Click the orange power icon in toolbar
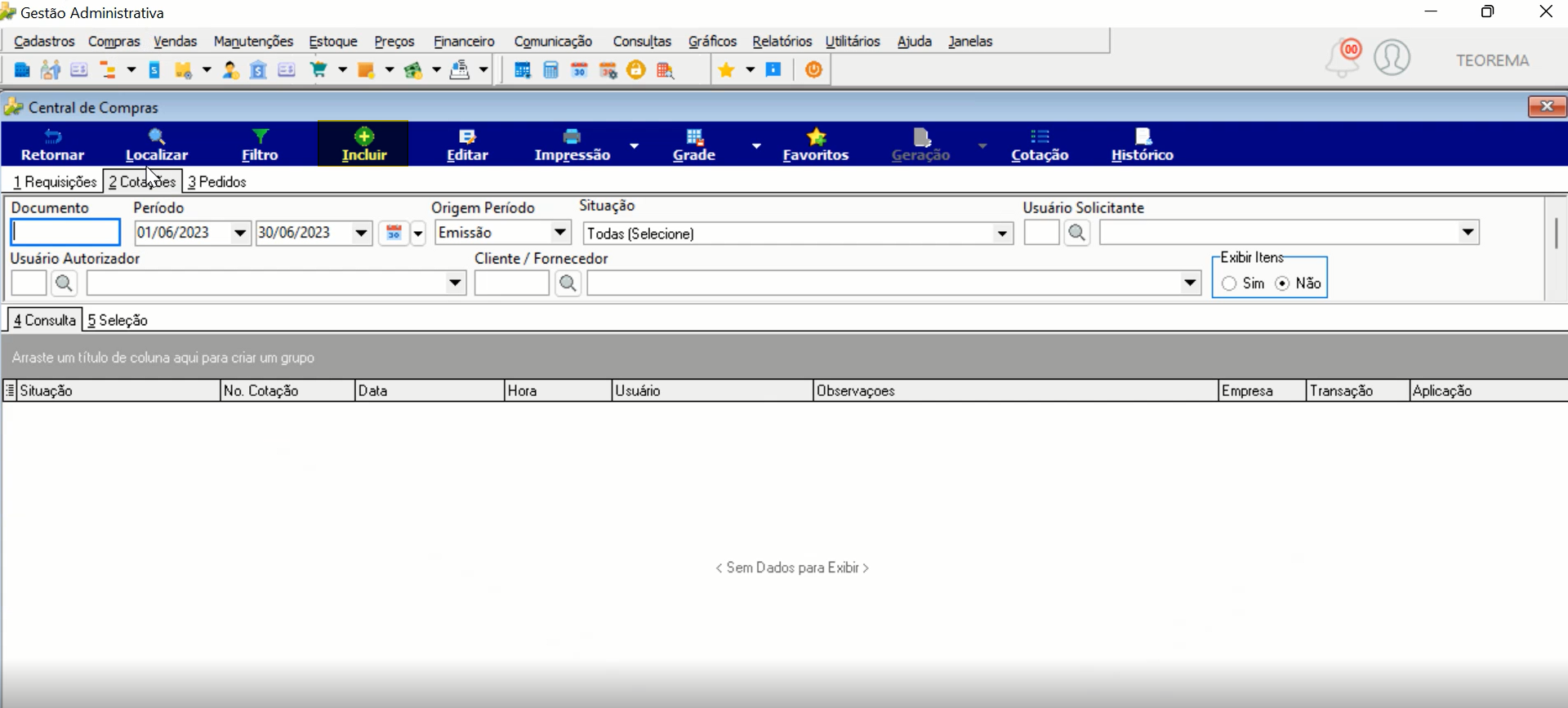Viewport: 1568px width, 708px height. coord(813,70)
